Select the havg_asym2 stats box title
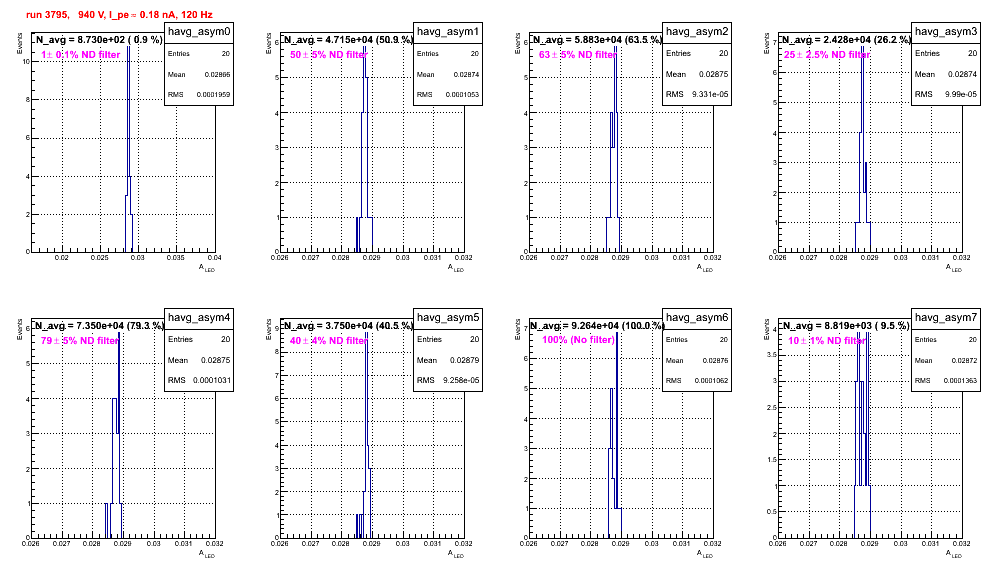996x572 pixels. click(697, 32)
